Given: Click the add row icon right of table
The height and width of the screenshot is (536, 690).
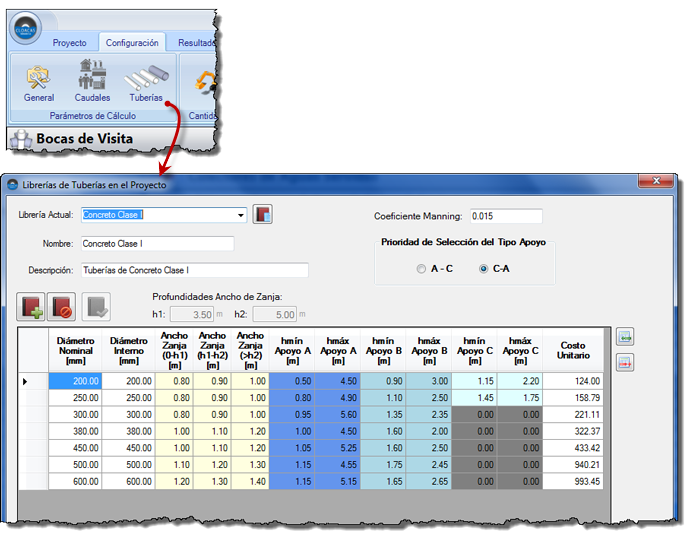Looking at the screenshot, I should point(625,338).
